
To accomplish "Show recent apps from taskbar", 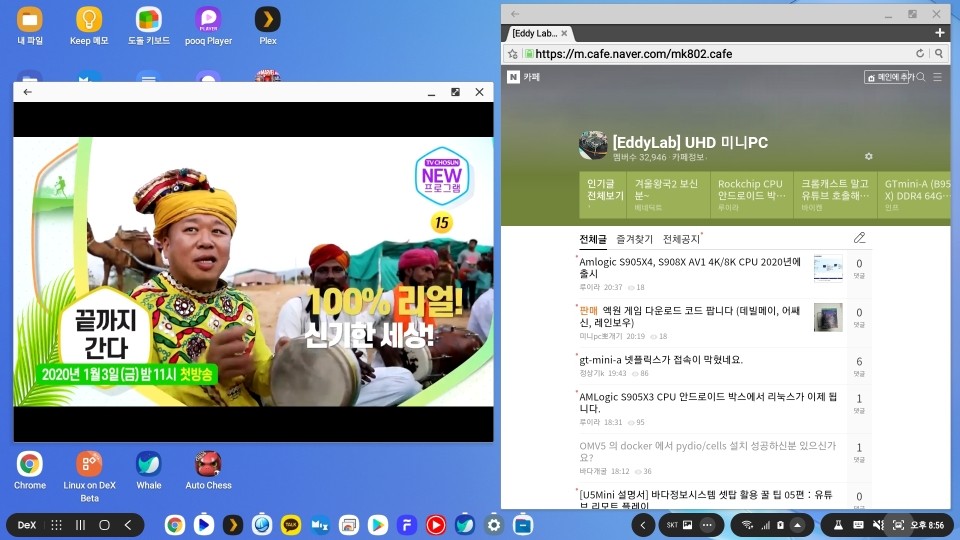I will tap(80, 525).
